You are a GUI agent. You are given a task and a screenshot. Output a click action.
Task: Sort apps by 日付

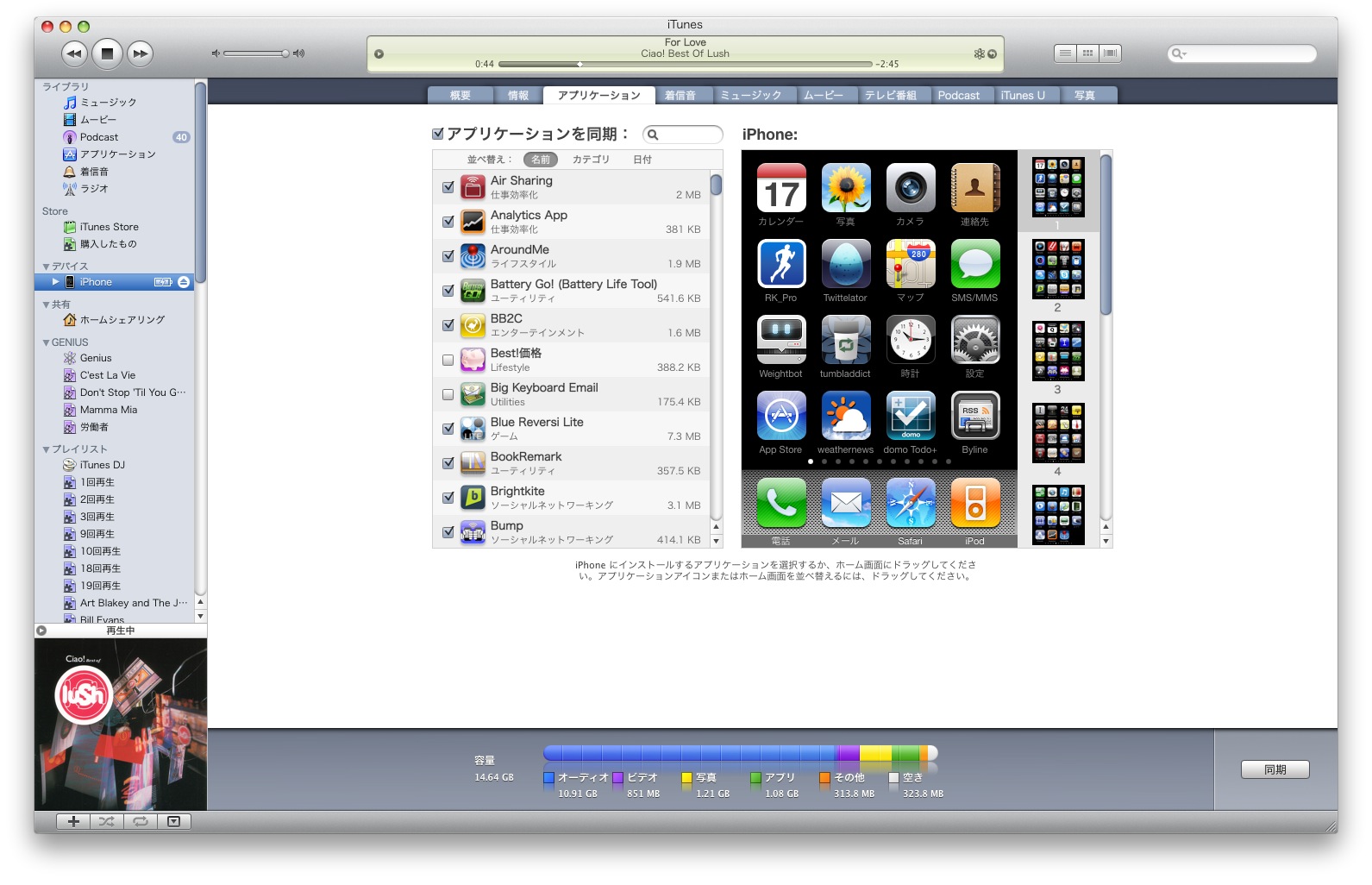[x=642, y=160]
